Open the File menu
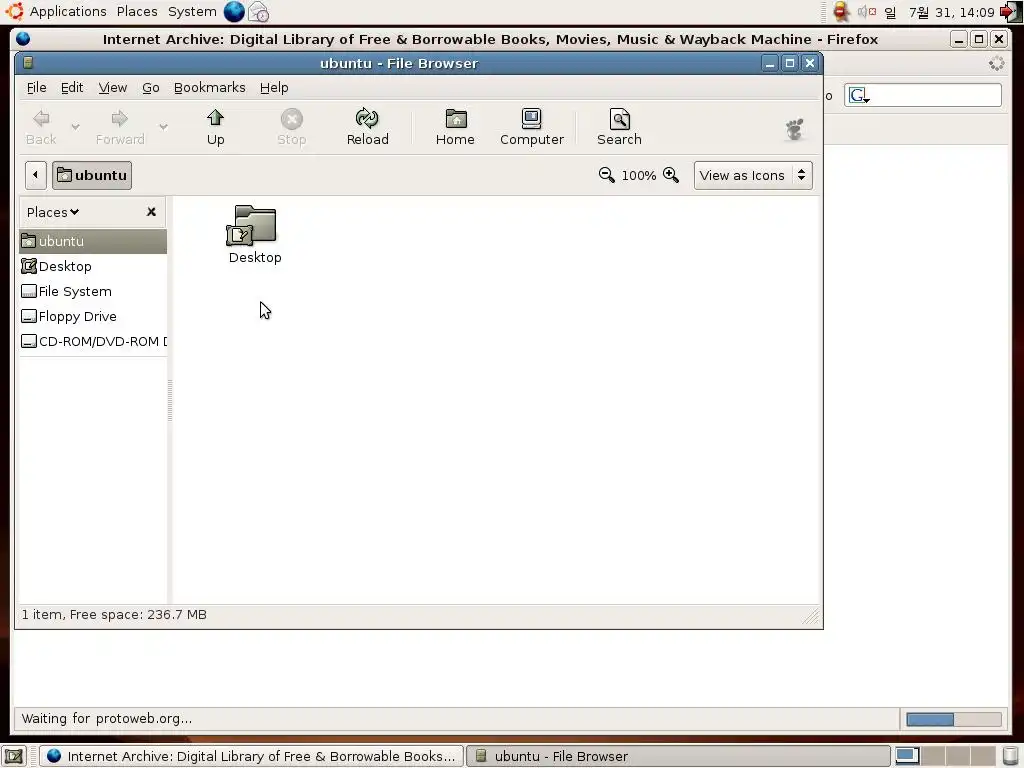 [37, 88]
